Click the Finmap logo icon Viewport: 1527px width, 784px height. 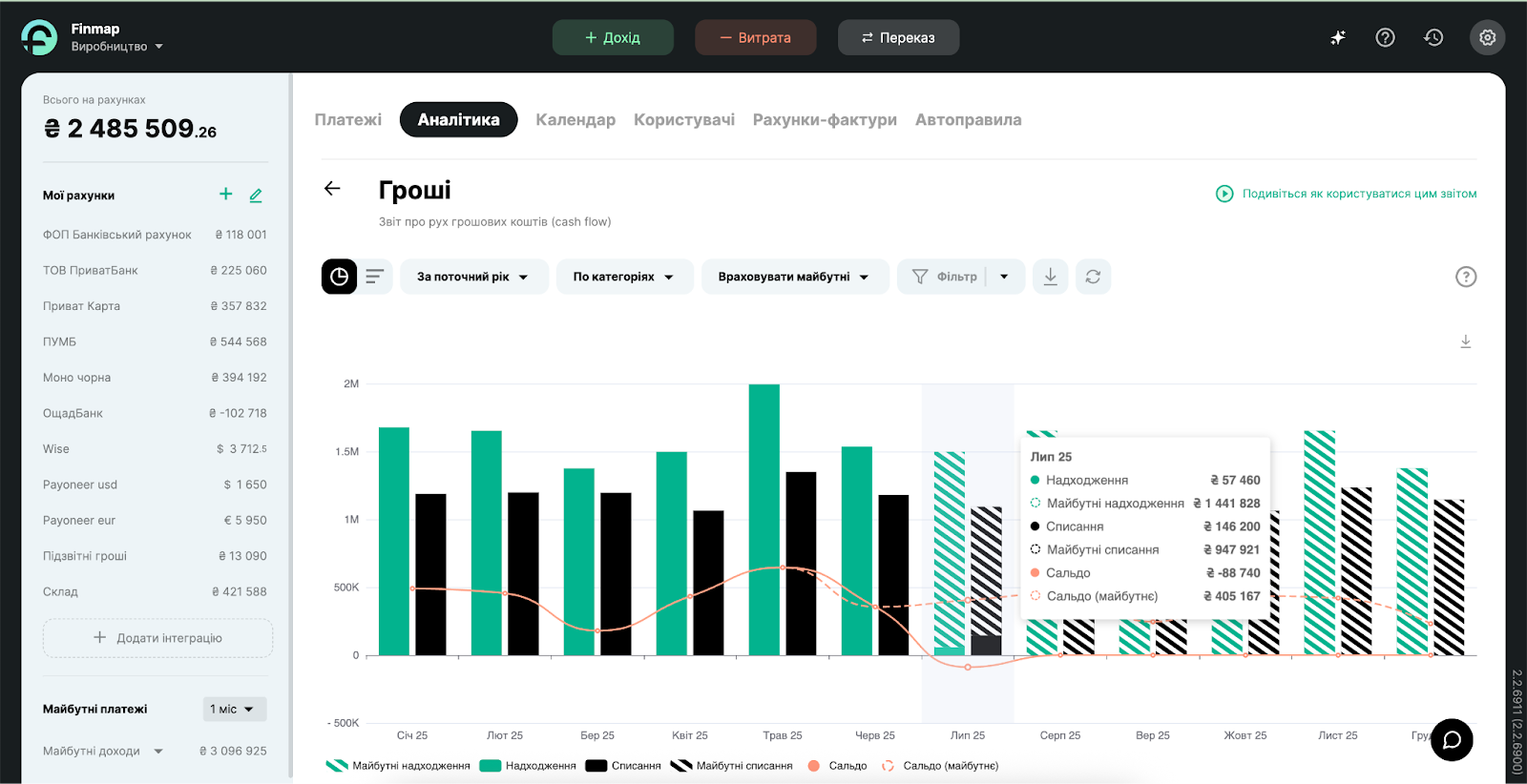click(39, 37)
